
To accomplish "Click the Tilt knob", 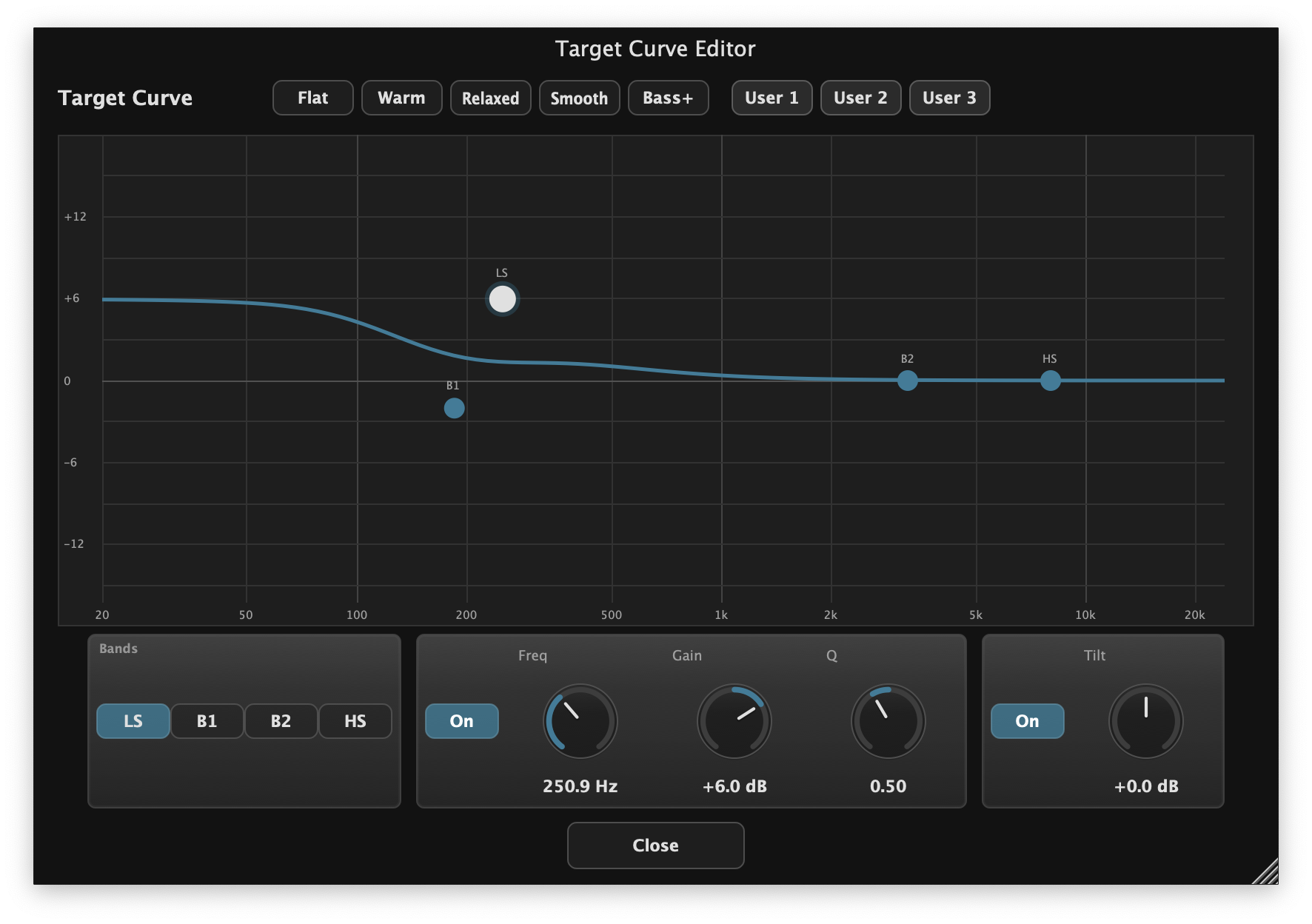I will click(x=1146, y=721).
